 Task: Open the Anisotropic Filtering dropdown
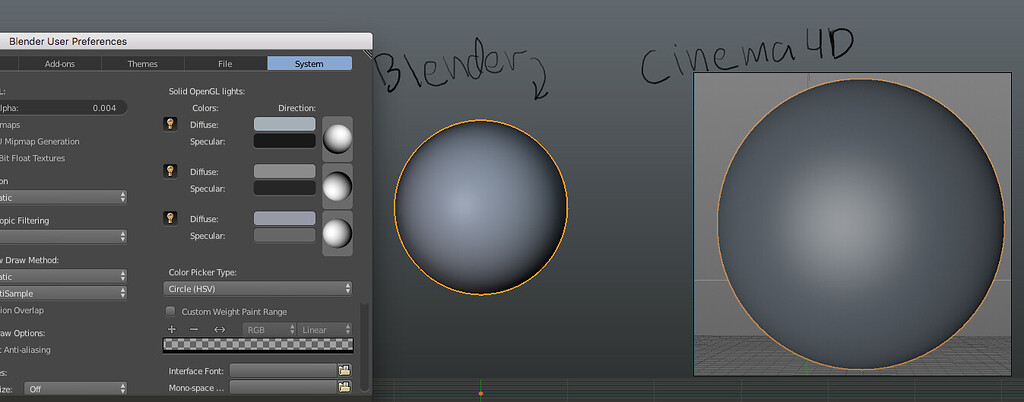[63, 236]
